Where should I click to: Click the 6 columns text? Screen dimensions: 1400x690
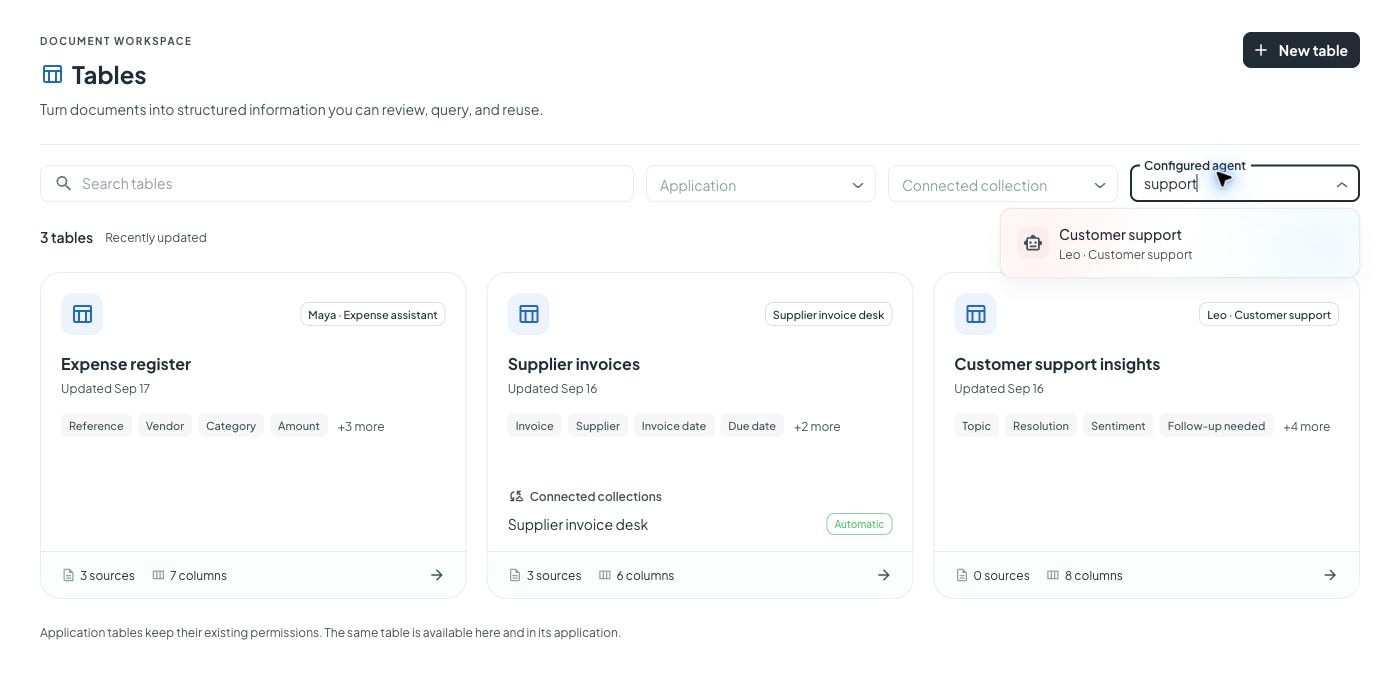pos(645,575)
